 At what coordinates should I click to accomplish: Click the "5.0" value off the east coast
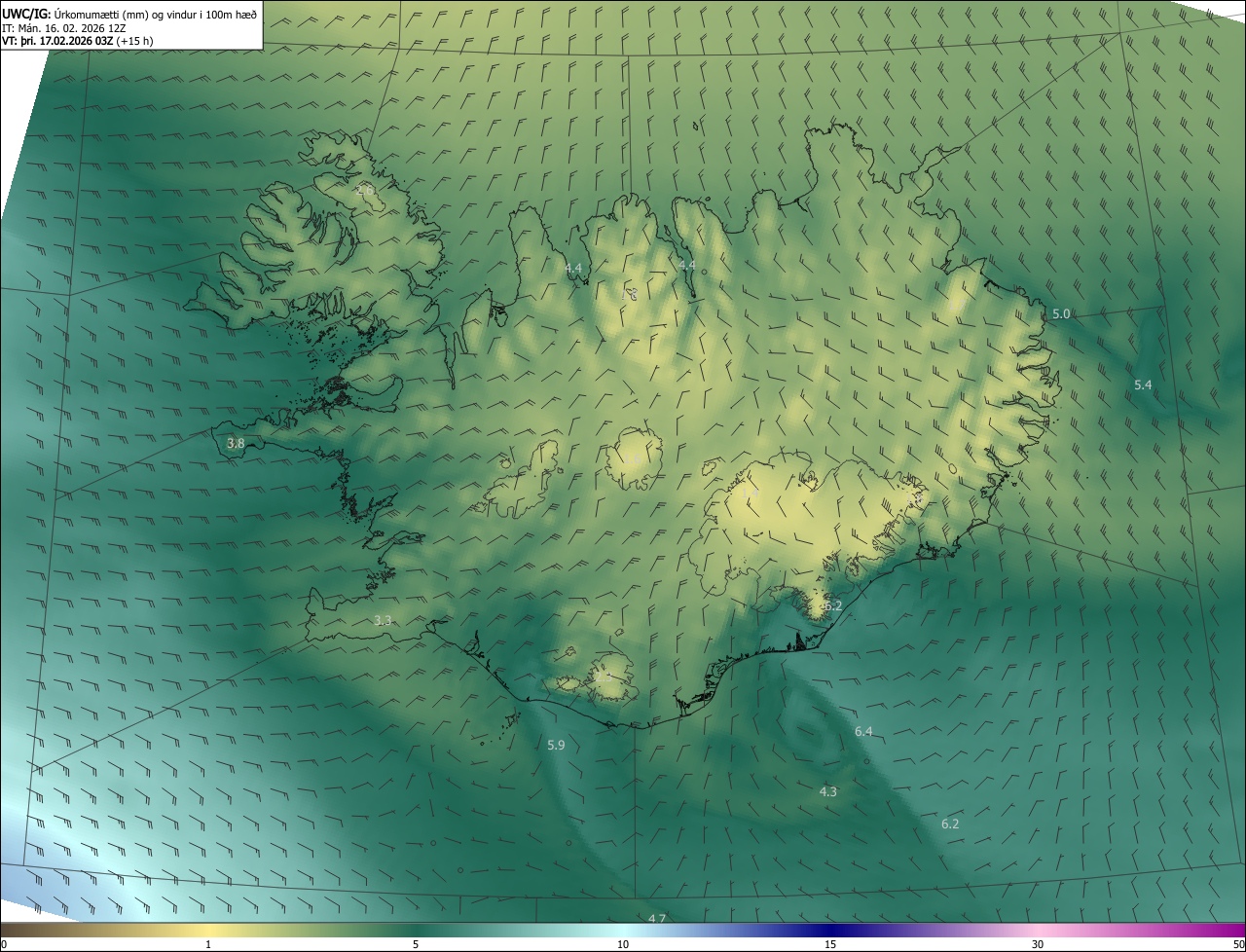tap(1061, 314)
